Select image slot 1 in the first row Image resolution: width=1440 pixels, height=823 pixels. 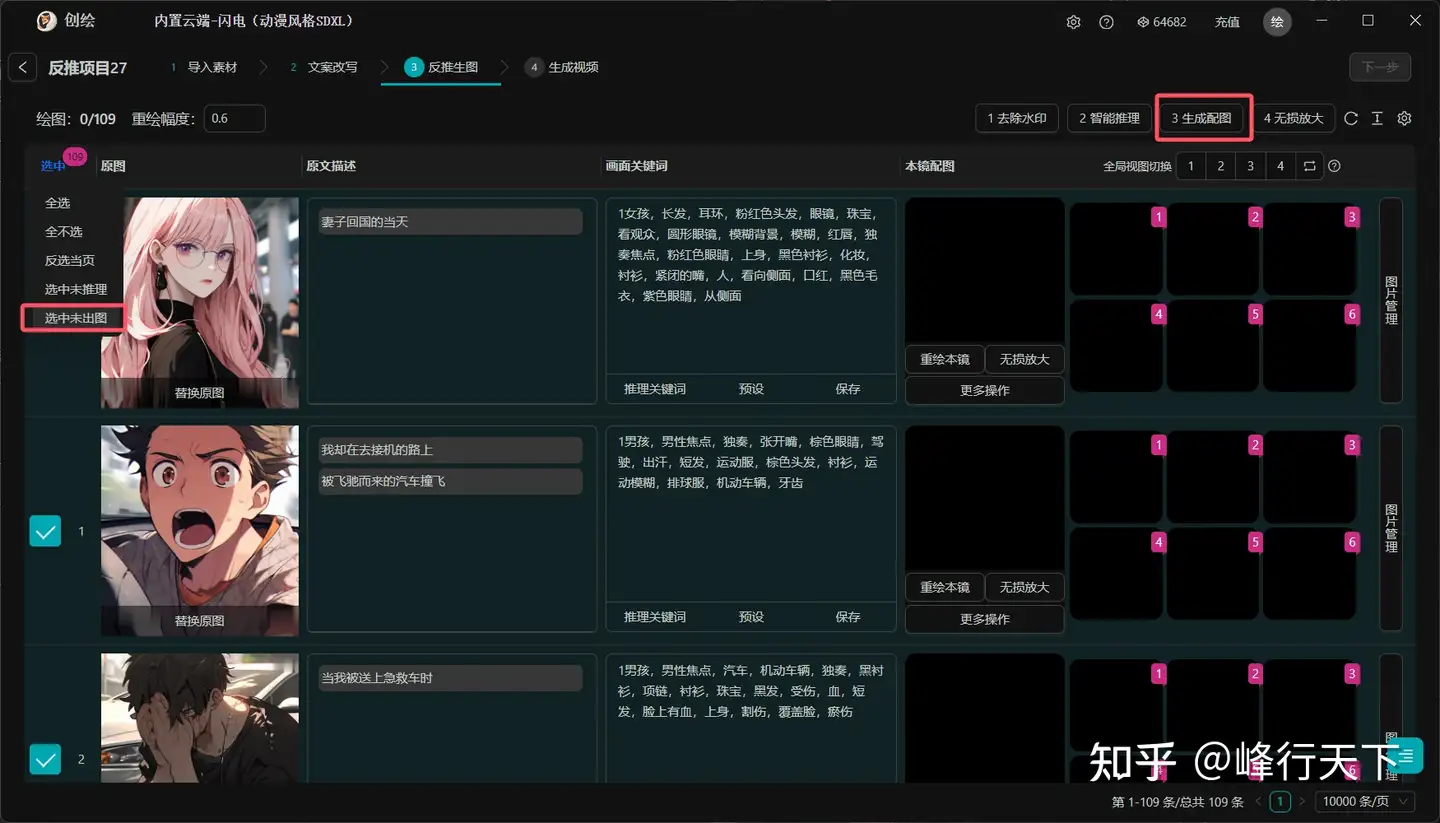(1117, 249)
